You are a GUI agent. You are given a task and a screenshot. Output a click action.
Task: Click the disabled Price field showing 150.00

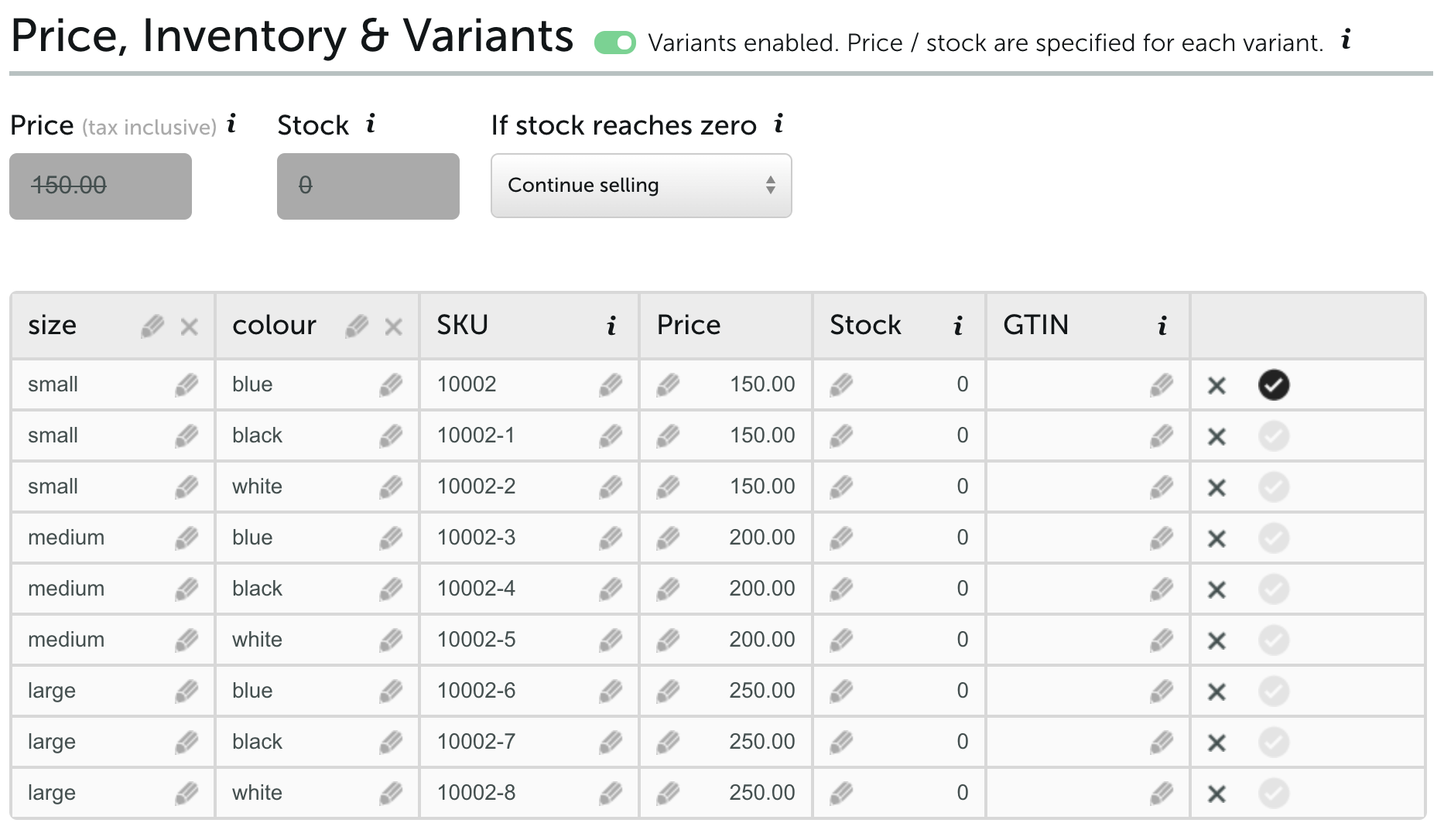pyautogui.click(x=101, y=186)
